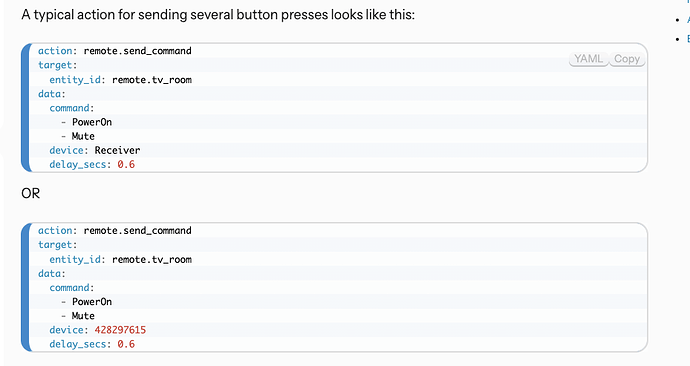Click PowerOn in the second code block
The image size is (690, 366).
(x=92, y=302)
